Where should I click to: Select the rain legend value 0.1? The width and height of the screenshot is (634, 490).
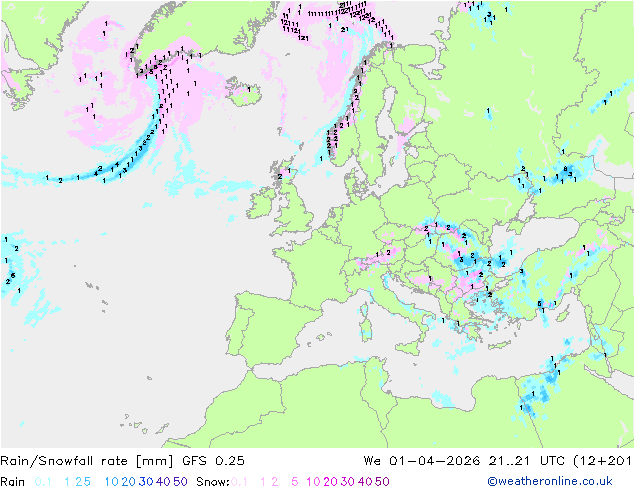[43, 482]
